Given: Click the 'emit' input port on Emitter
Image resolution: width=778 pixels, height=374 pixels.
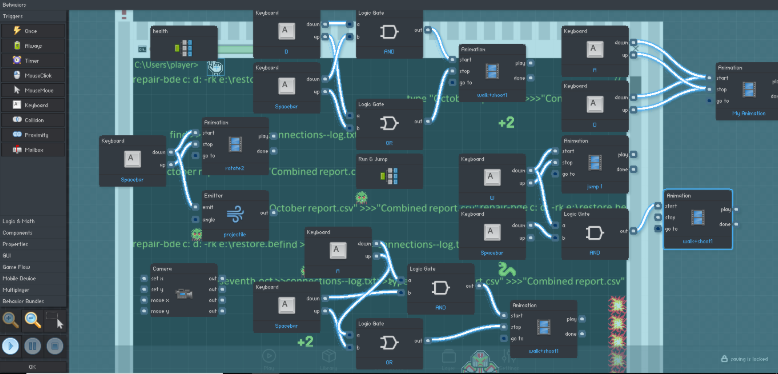Looking at the screenshot, I should [x=196, y=207].
